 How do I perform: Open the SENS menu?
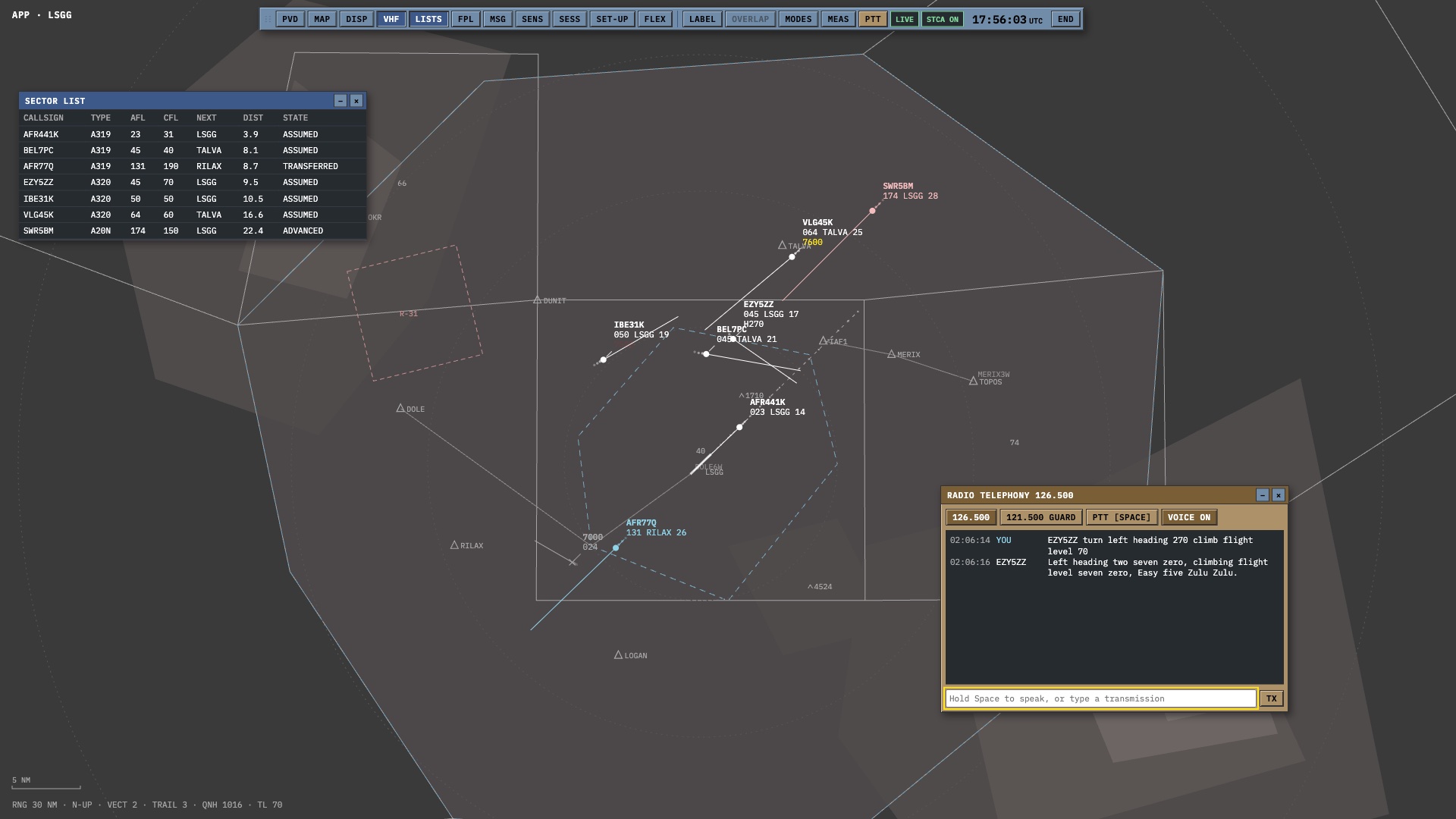pyautogui.click(x=532, y=19)
